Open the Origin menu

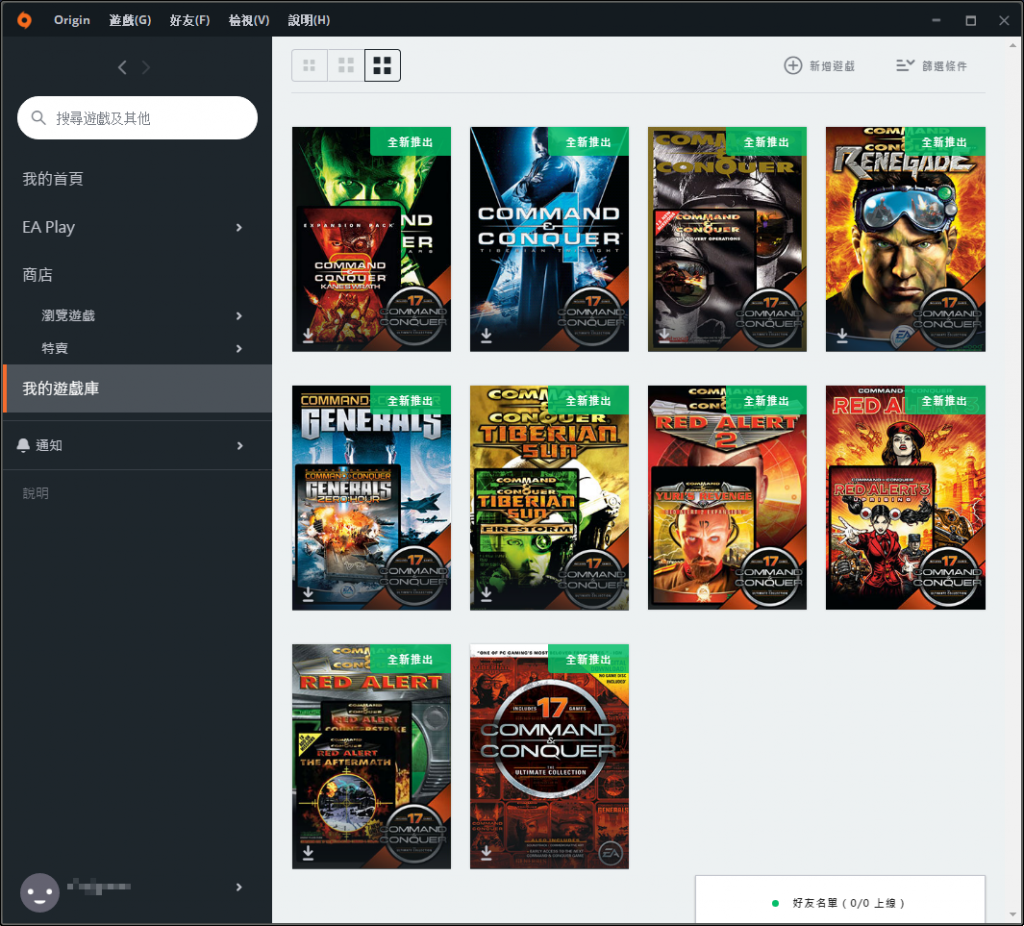coord(72,20)
